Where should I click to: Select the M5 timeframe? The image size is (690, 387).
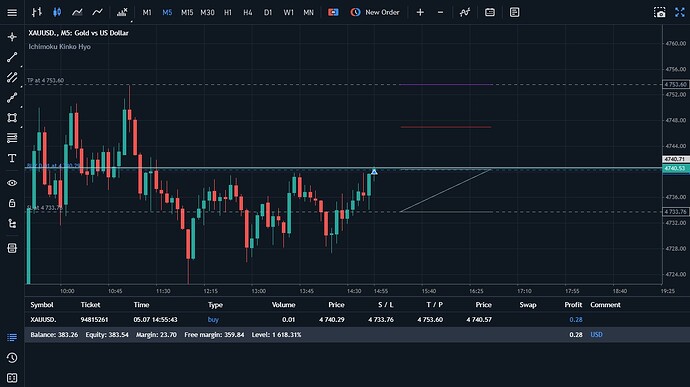coord(167,12)
